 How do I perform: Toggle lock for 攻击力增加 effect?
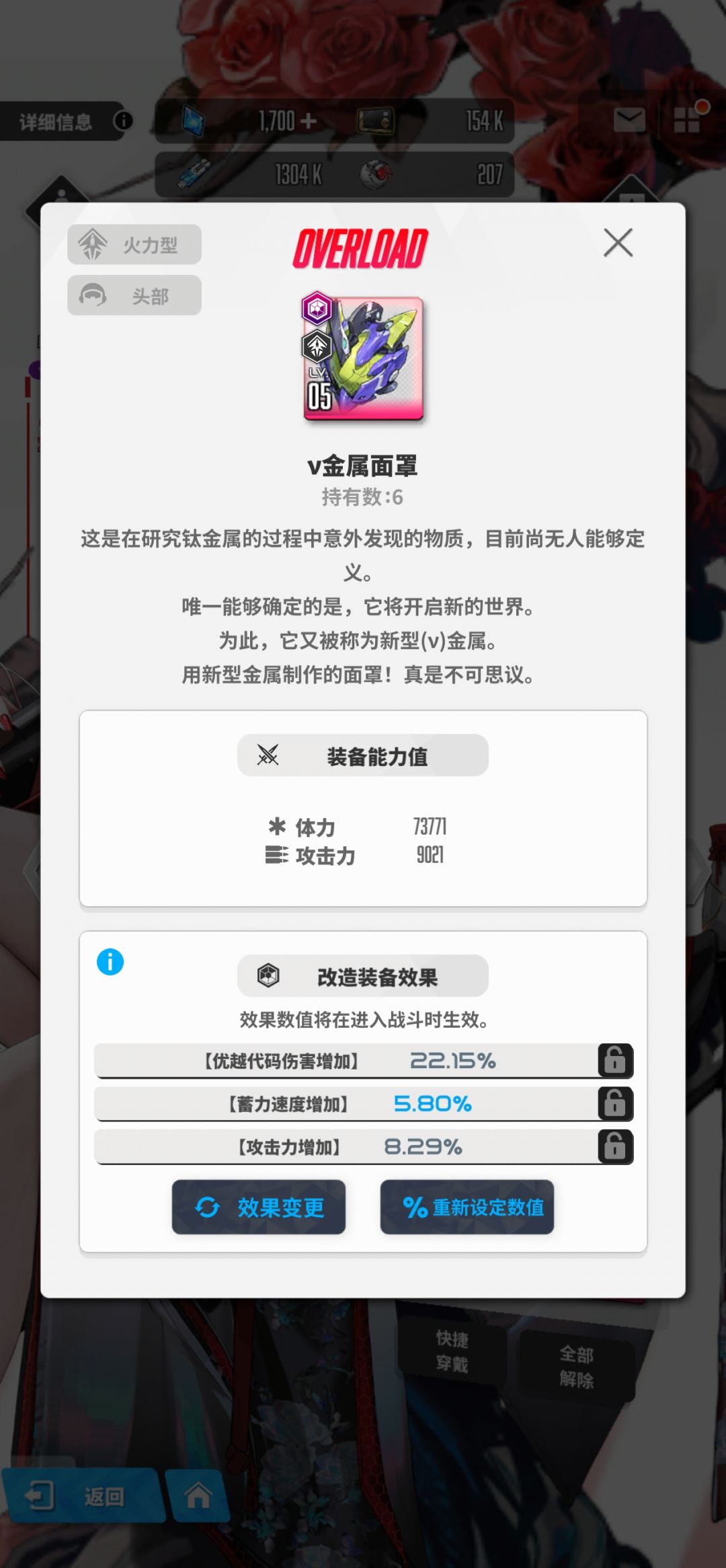[615, 1146]
